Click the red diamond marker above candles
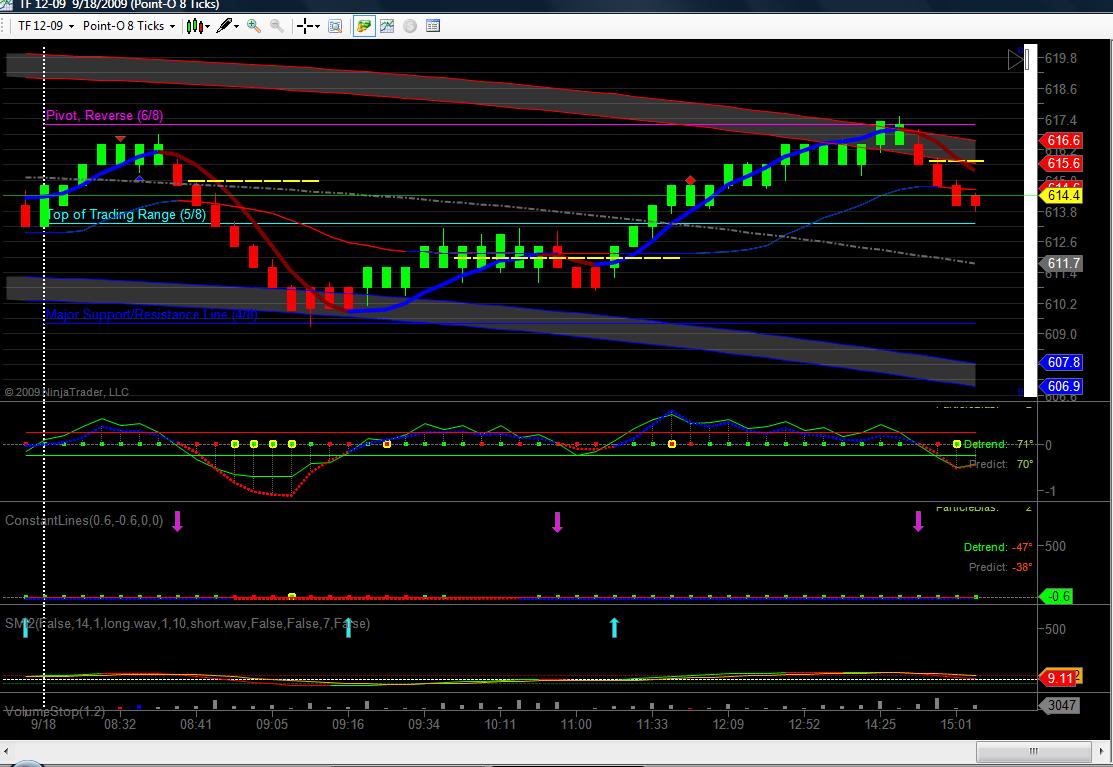 pyautogui.click(x=690, y=180)
